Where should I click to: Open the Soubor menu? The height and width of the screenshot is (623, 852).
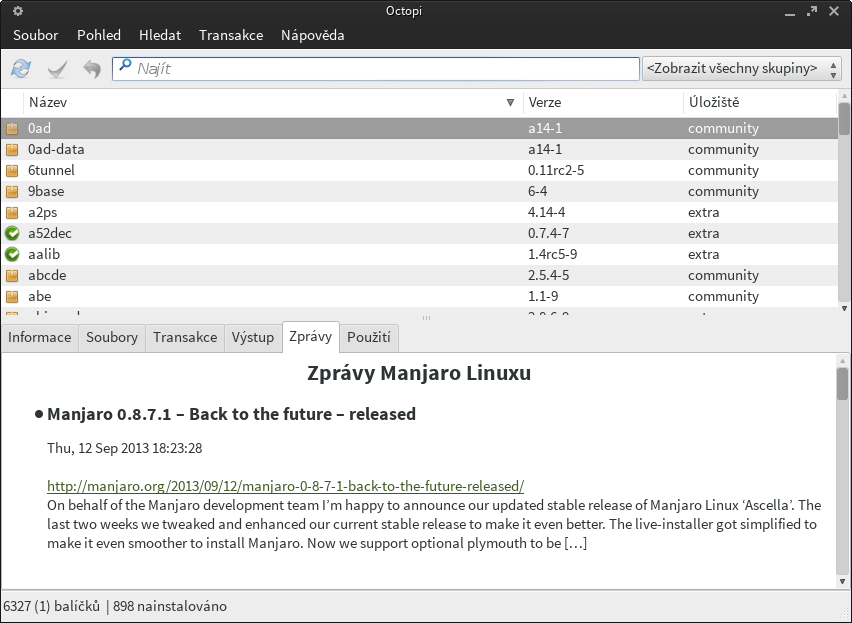[35, 35]
